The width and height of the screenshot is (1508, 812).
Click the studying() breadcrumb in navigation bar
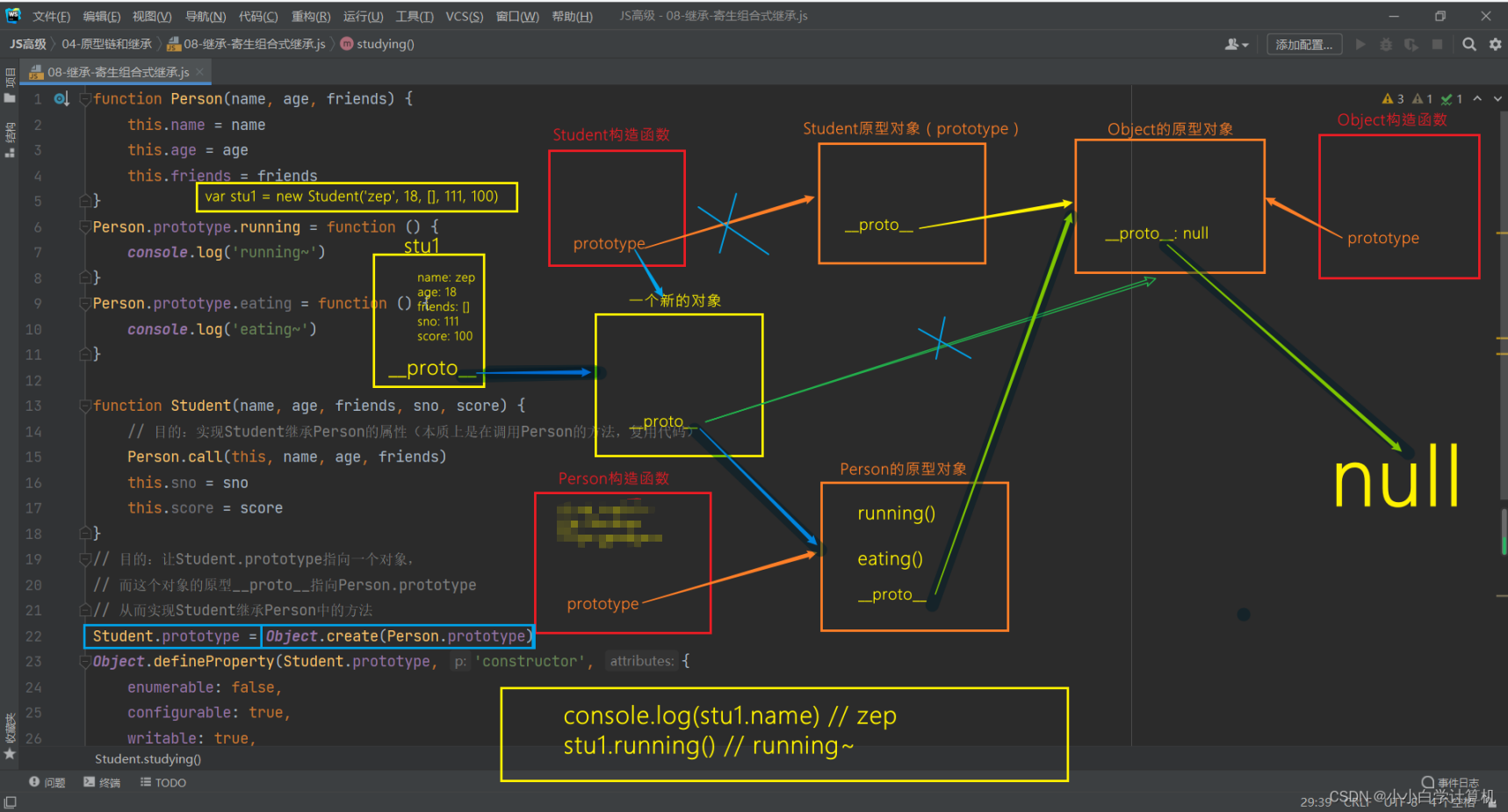[378, 44]
